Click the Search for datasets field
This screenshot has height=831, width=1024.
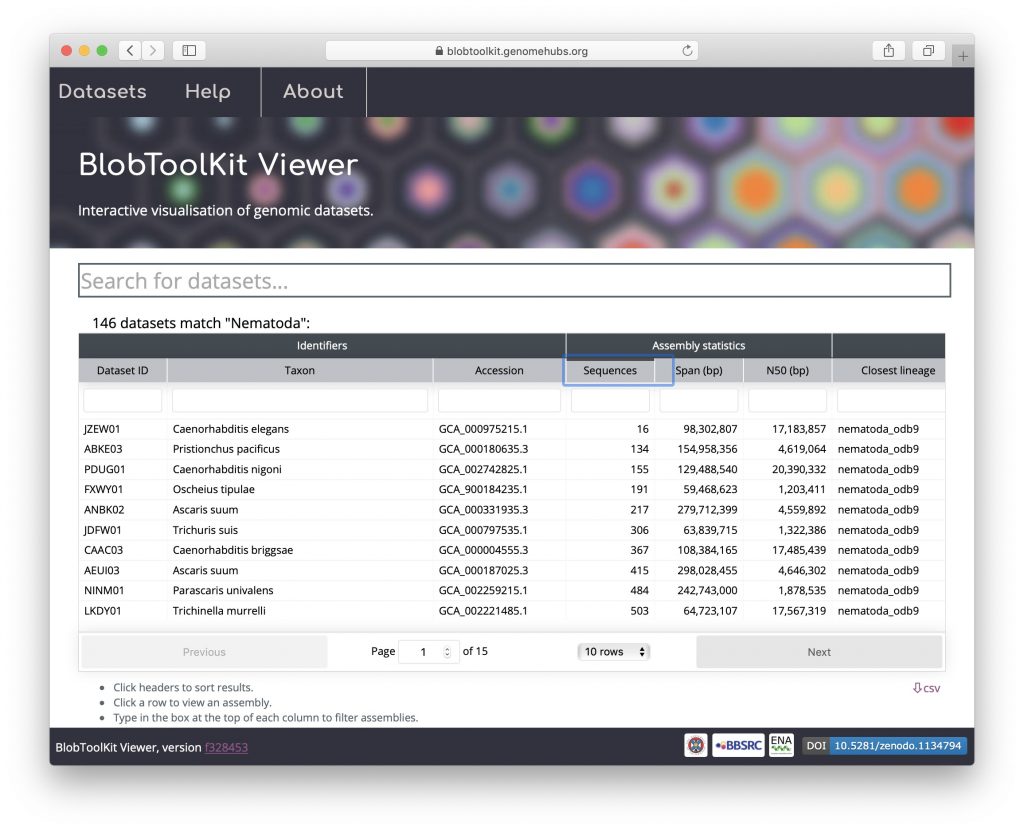(x=514, y=281)
